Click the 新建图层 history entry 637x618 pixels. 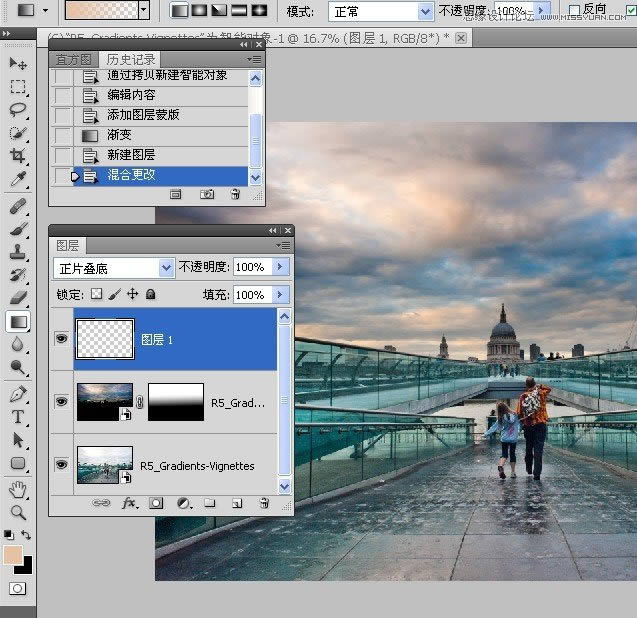click(131, 155)
